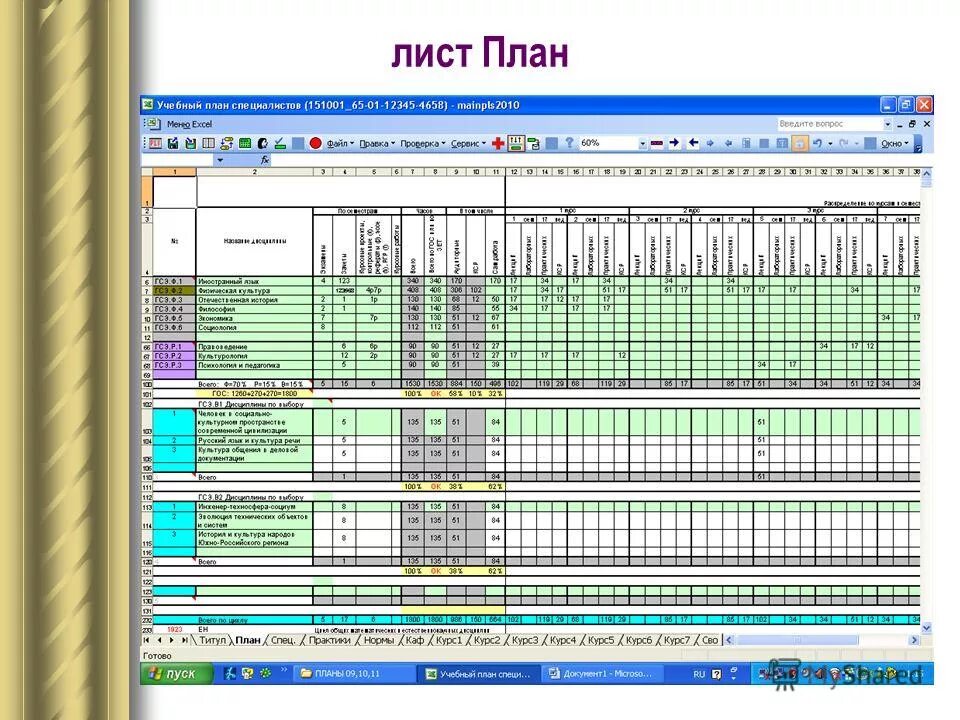This screenshot has height=720, width=960.
Task: Switch to the Титул sheet tab
Action: coord(214,637)
